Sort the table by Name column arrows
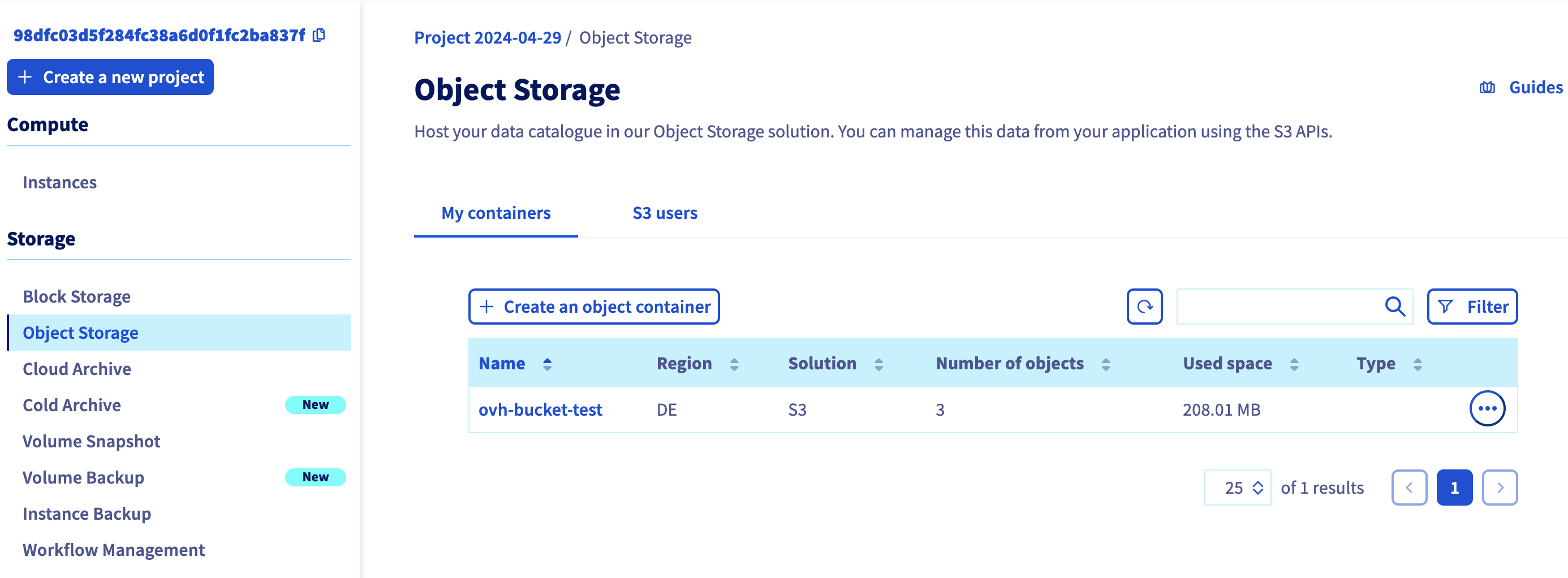The height and width of the screenshot is (578, 1568). [x=547, y=364]
